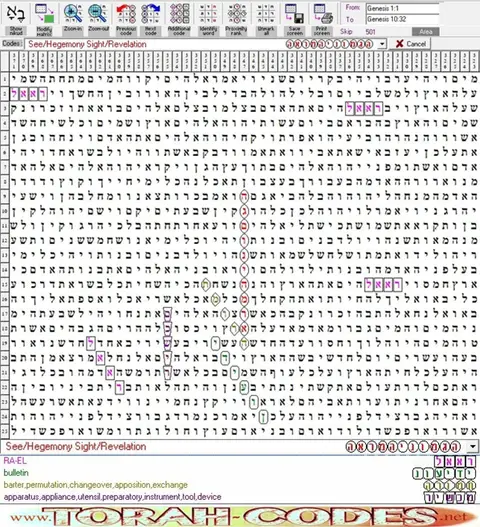This screenshot has width=480, height=527.
Task: Click the row 1 number header
Action: pos(4,79)
